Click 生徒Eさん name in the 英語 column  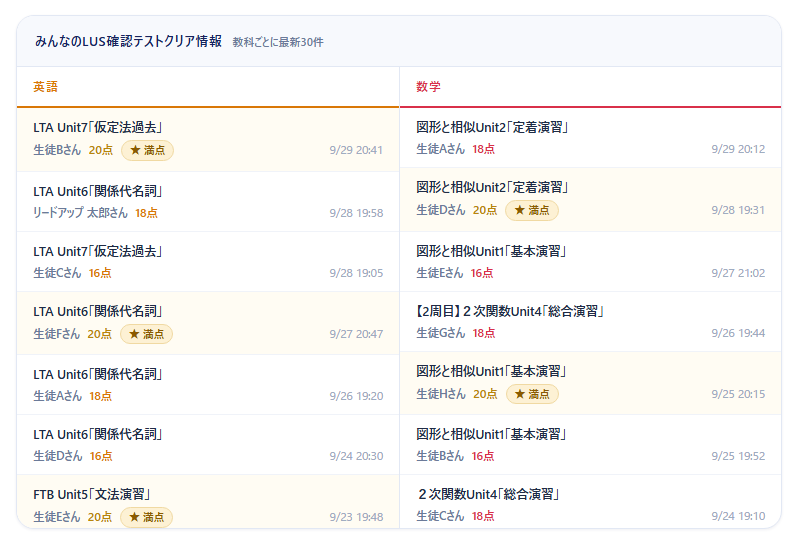point(56,517)
